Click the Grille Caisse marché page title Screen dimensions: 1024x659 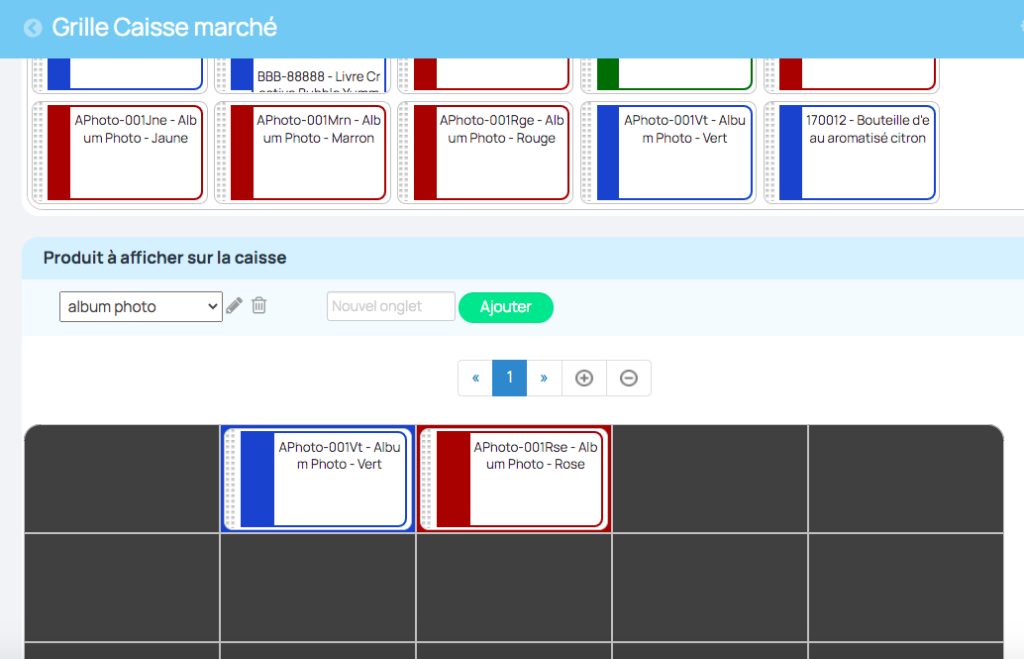pyautogui.click(x=165, y=27)
